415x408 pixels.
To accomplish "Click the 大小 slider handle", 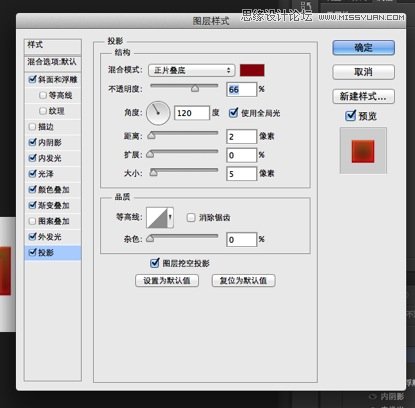I will (153, 172).
